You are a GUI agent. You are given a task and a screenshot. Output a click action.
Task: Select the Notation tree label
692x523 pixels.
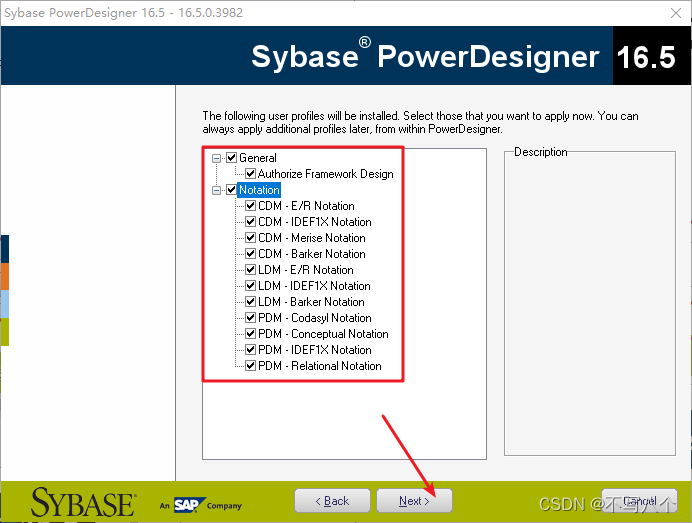pos(259,190)
